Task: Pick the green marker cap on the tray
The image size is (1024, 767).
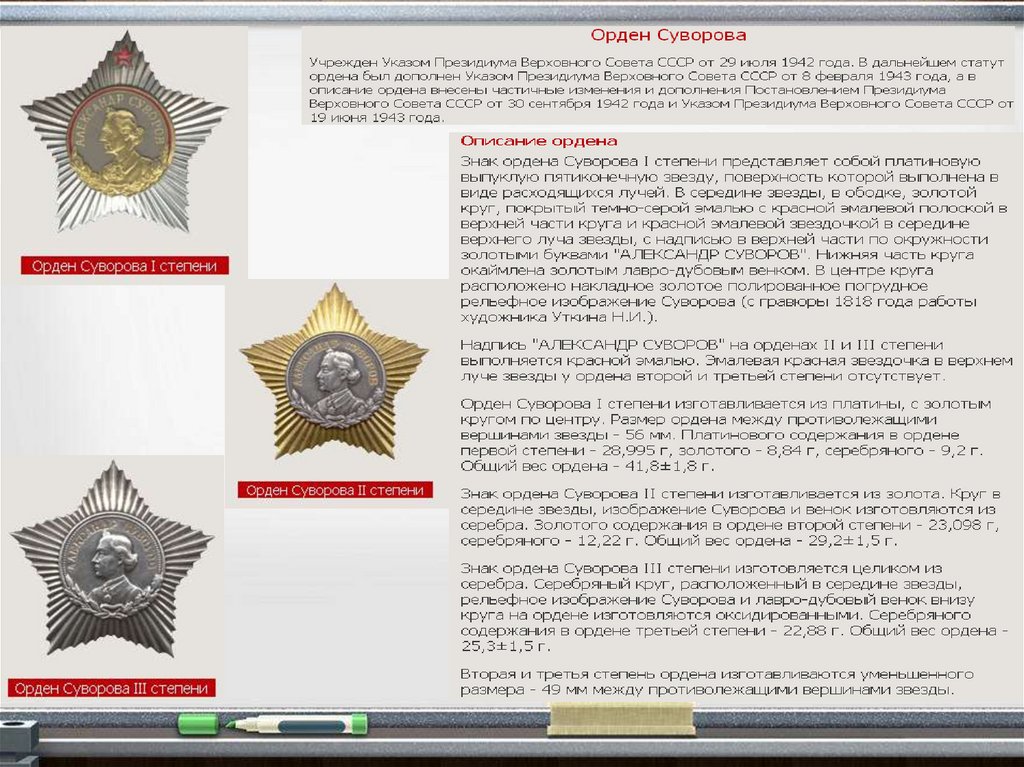Action: click(198, 724)
